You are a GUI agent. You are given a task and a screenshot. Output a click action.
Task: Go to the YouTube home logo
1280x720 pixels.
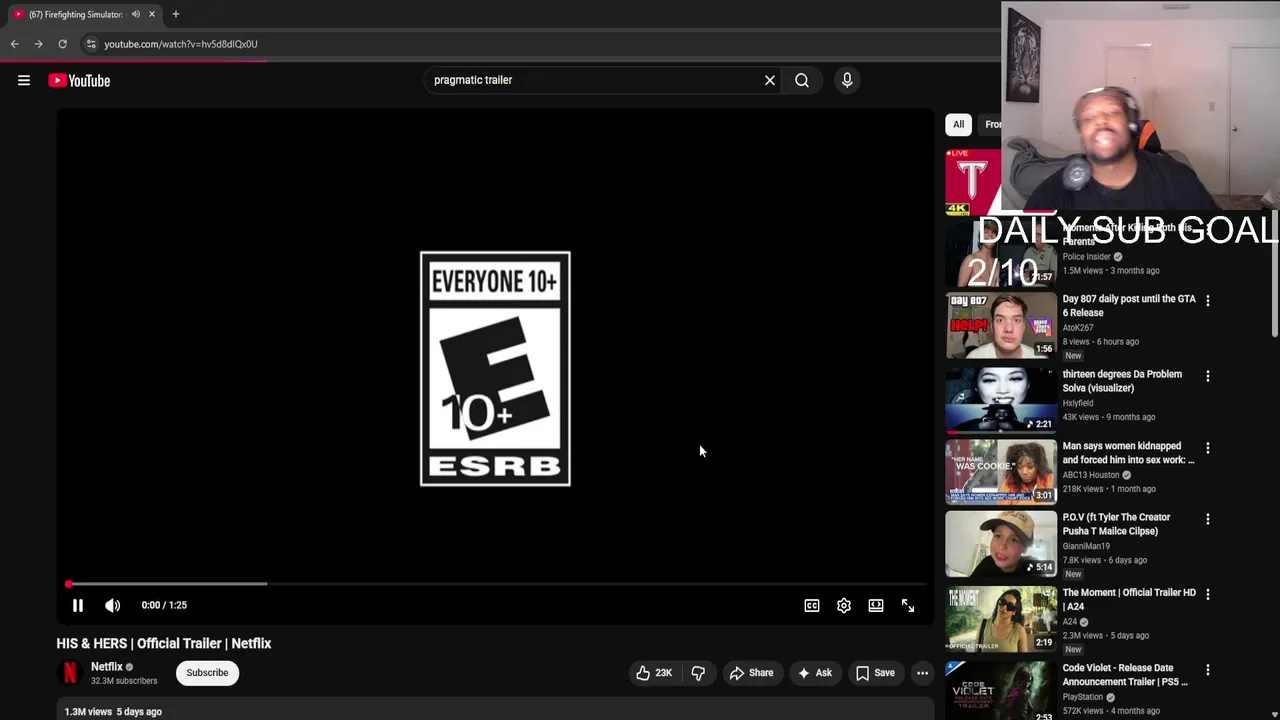(79, 81)
